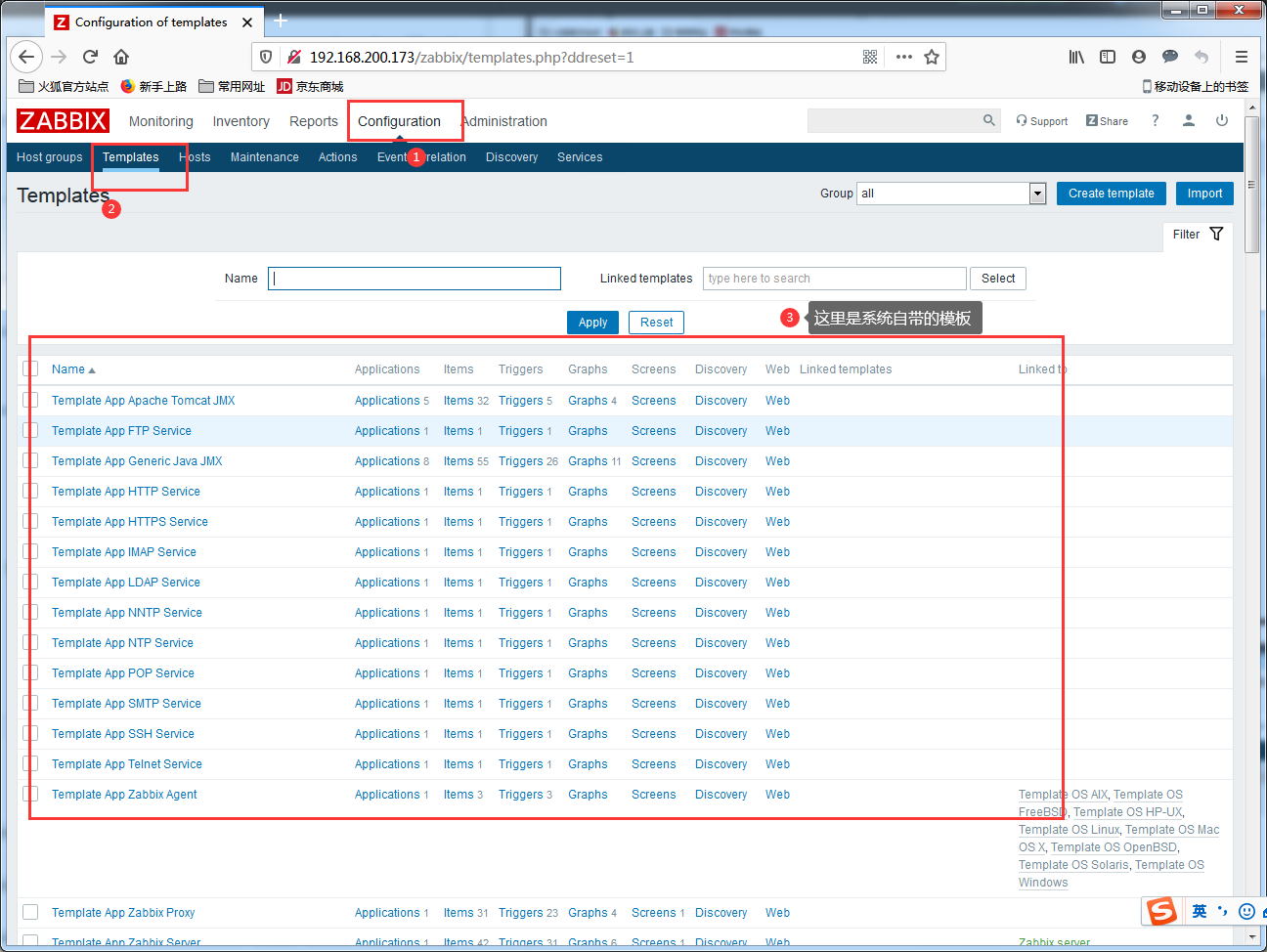Screen dimensions: 1267x952
Task: Focus the Name filter field
Action: (415, 279)
